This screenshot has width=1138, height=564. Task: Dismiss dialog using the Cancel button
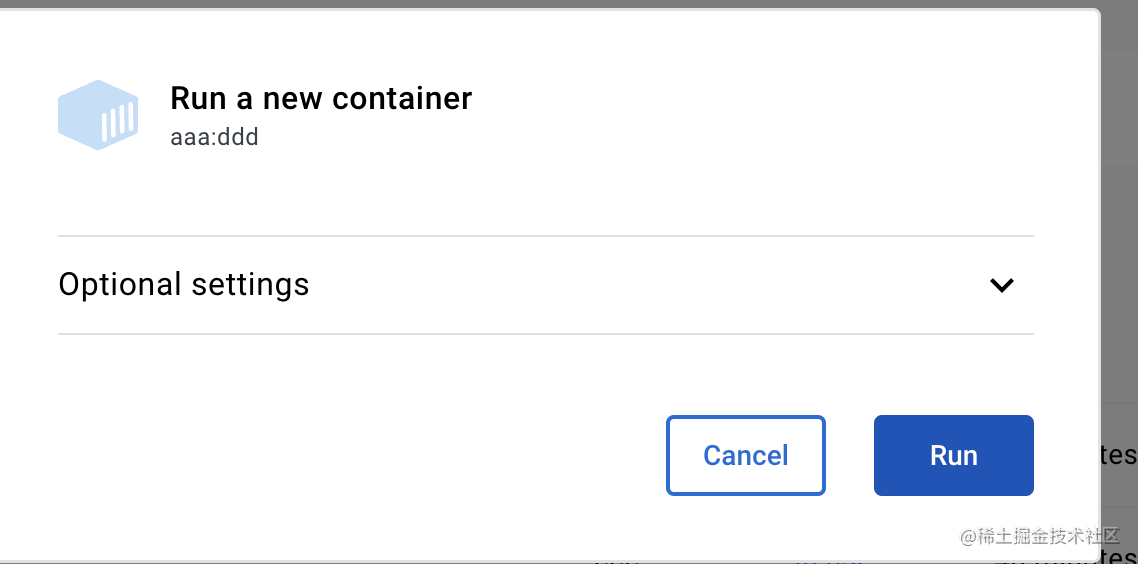point(745,456)
